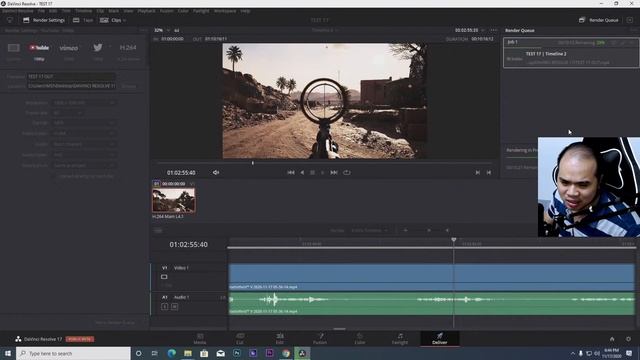Viewport: 640px width, 360px height.
Task: Open Google Chrome from the taskbar
Action: click(x=286, y=353)
